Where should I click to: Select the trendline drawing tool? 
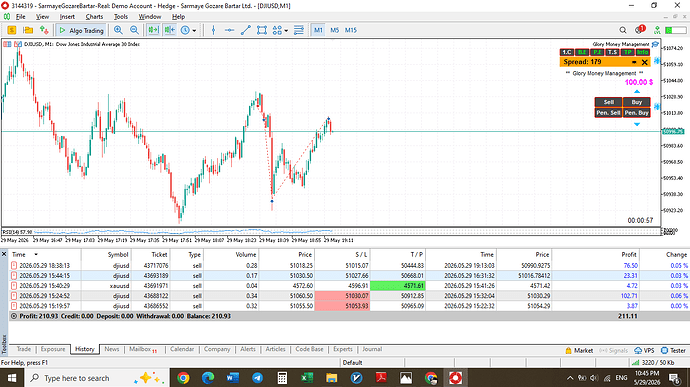click(x=246, y=30)
